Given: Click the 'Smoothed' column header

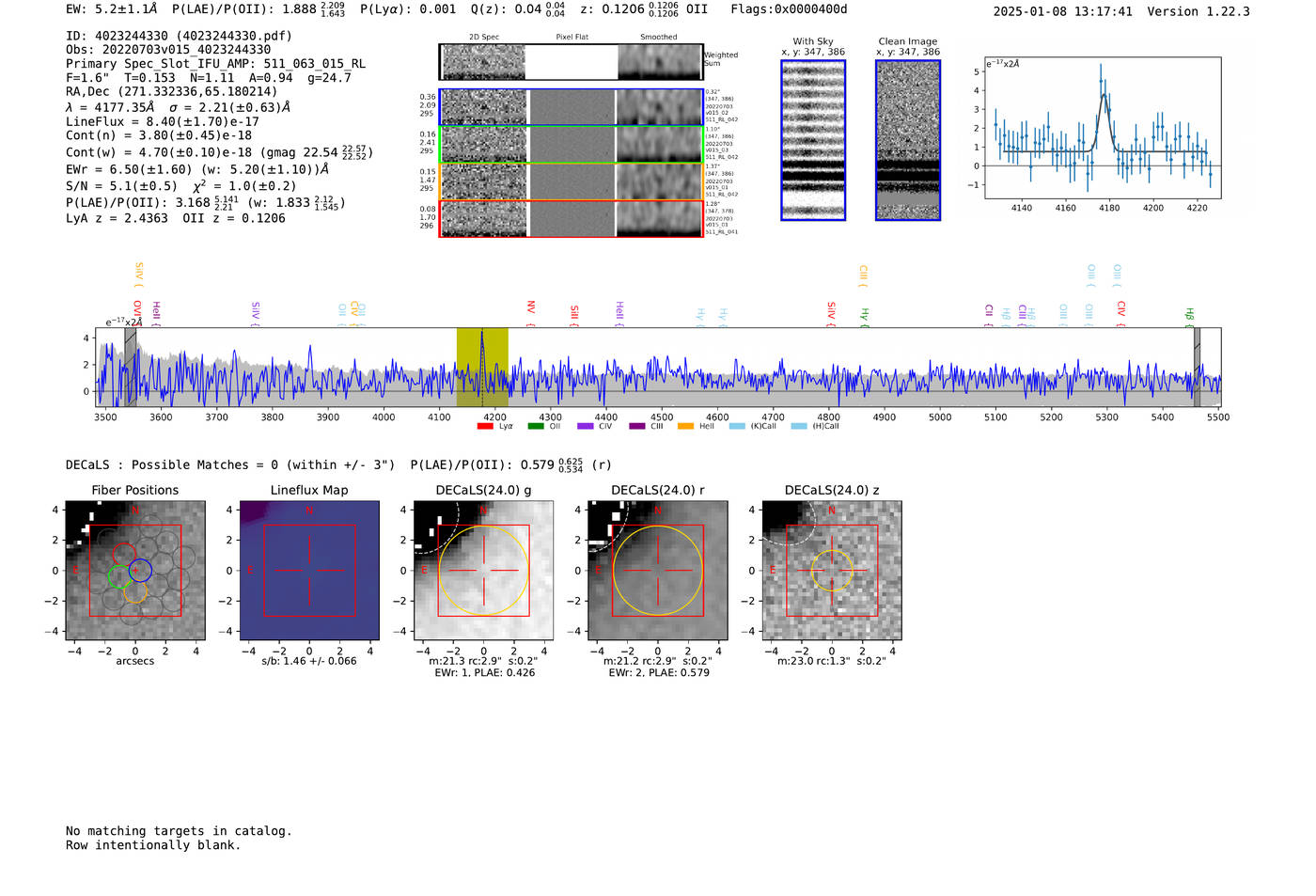Looking at the screenshot, I should pyautogui.click(x=658, y=38).
